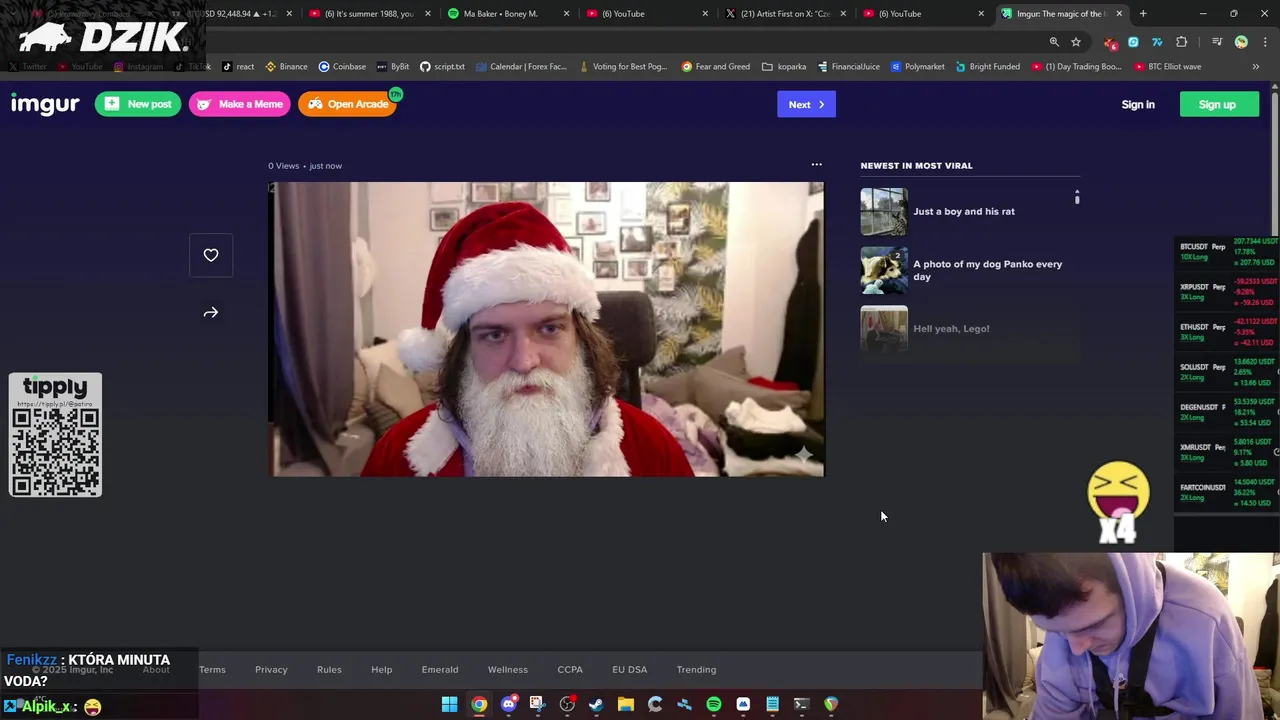Open the Extensions puzzle icon
Viewport: 1280px width, 720px height.
tap(1182, 42)
